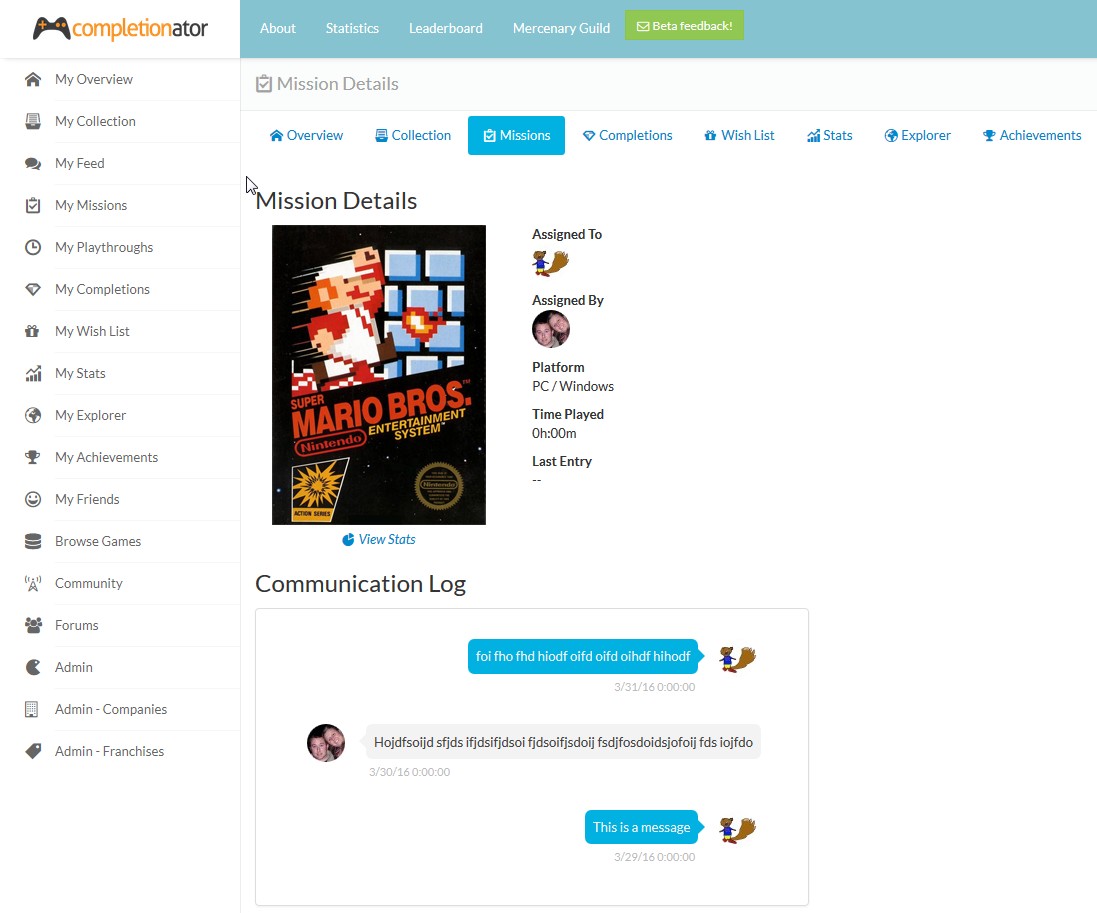Click the Beta feedback! button
This screenshot has width=1097, height=913.
[x=684, y=26]
